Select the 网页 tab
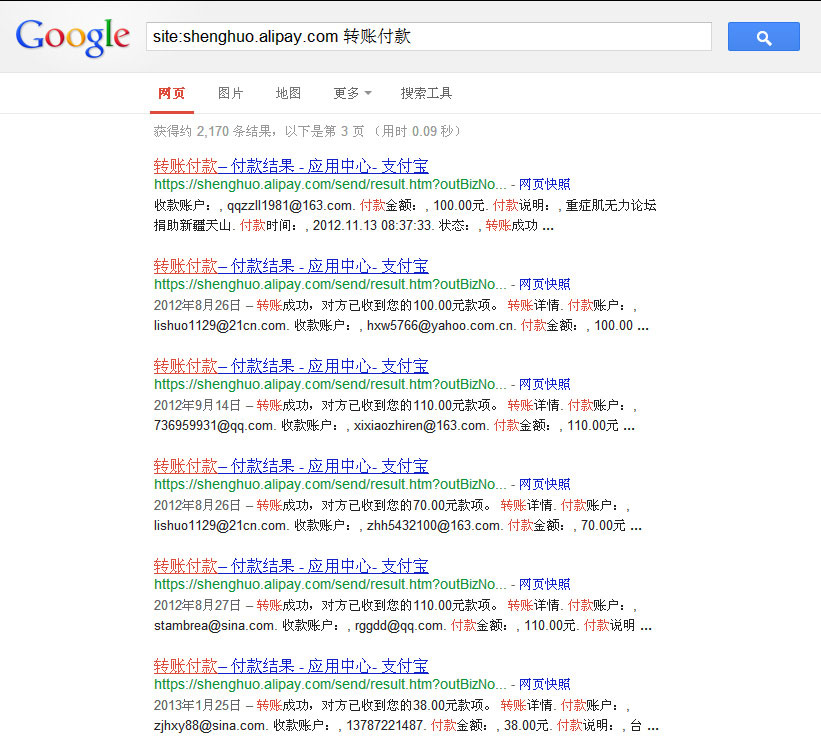Image resolution: width=821 pixels, height=748 pixels. 171,93
